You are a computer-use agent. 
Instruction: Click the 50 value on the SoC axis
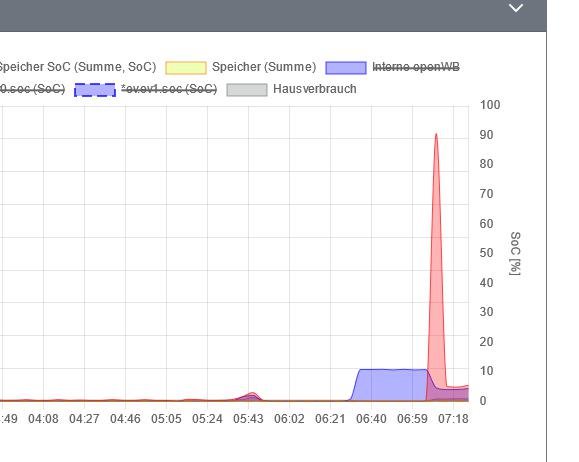(x=486, y=253)
